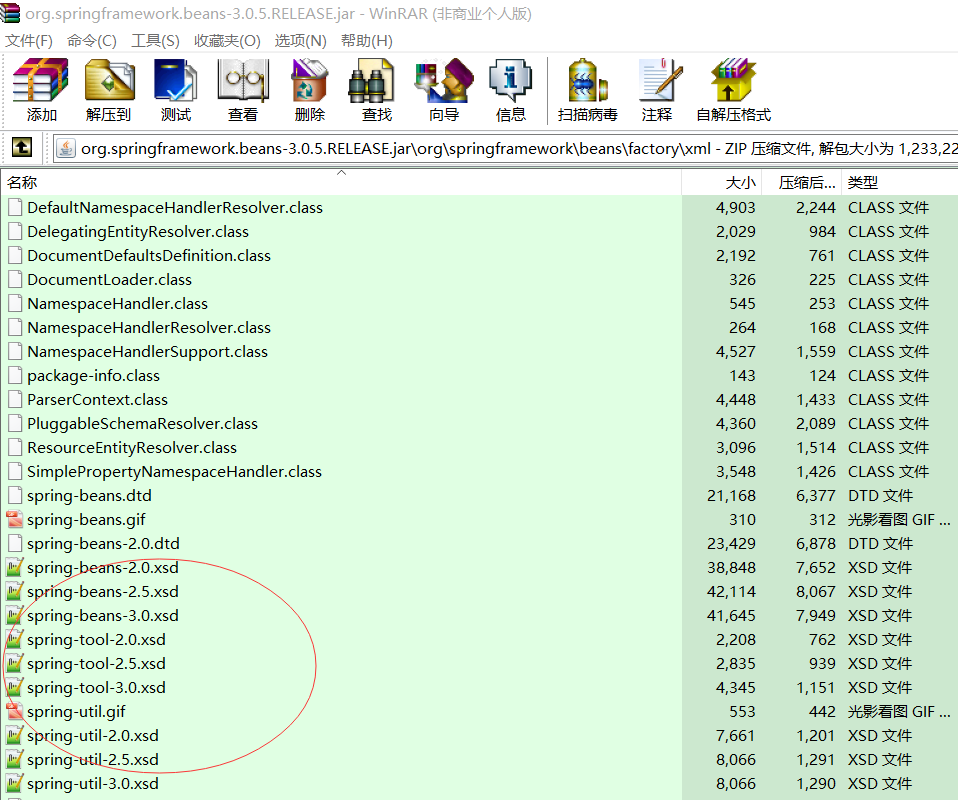The width and height of the screenshot is (958, 800).
Task: Click the spring-util-2.0.xsd file icon
Action: pos(15,735)
